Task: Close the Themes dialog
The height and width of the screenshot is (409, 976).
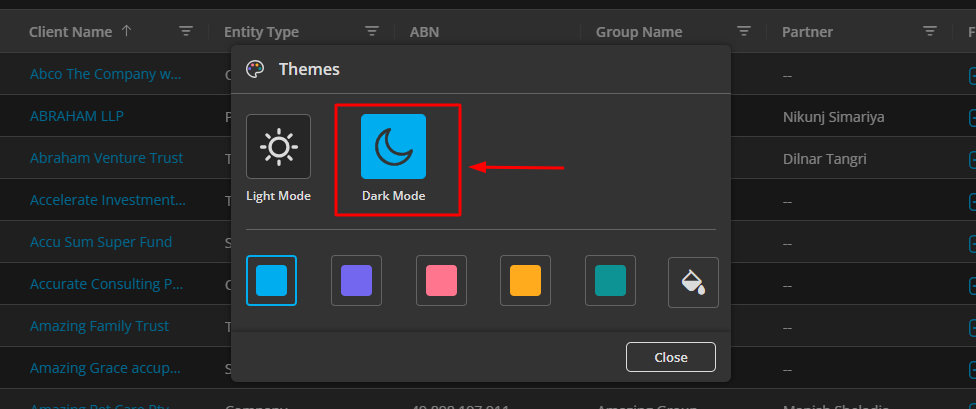Action: [670, 357]
